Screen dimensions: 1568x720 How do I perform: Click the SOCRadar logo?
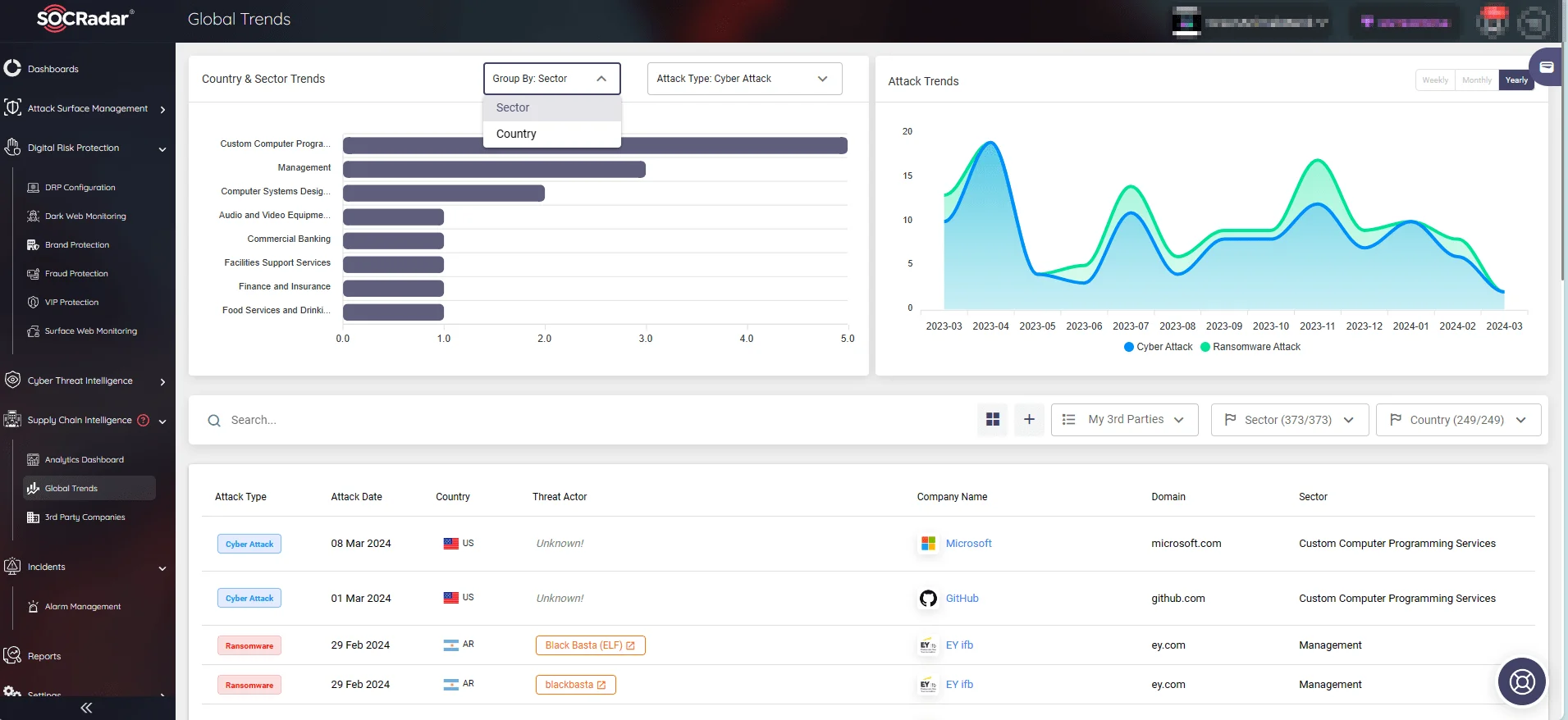[85, 19]
